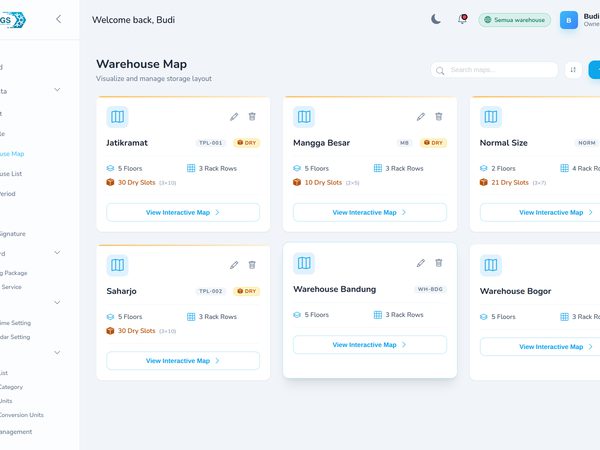Click the DRY badge on the Mangga Besar card
Viewport: 600px width, 450px height.
pos(433,143)
